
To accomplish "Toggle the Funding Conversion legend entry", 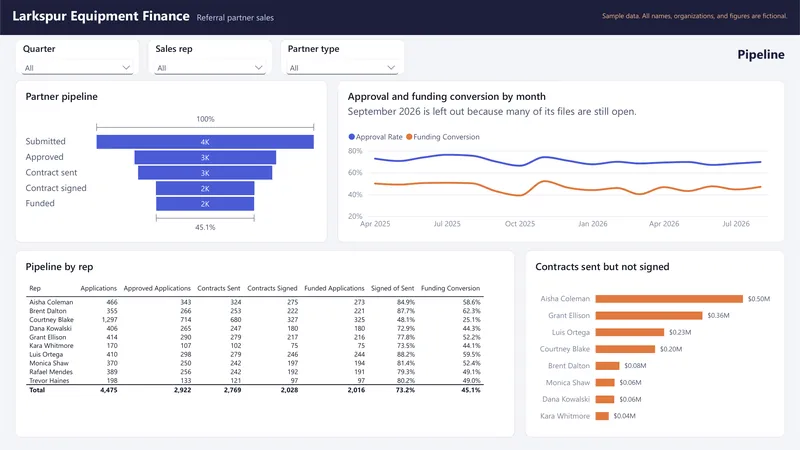I will [x=443, y=137].
